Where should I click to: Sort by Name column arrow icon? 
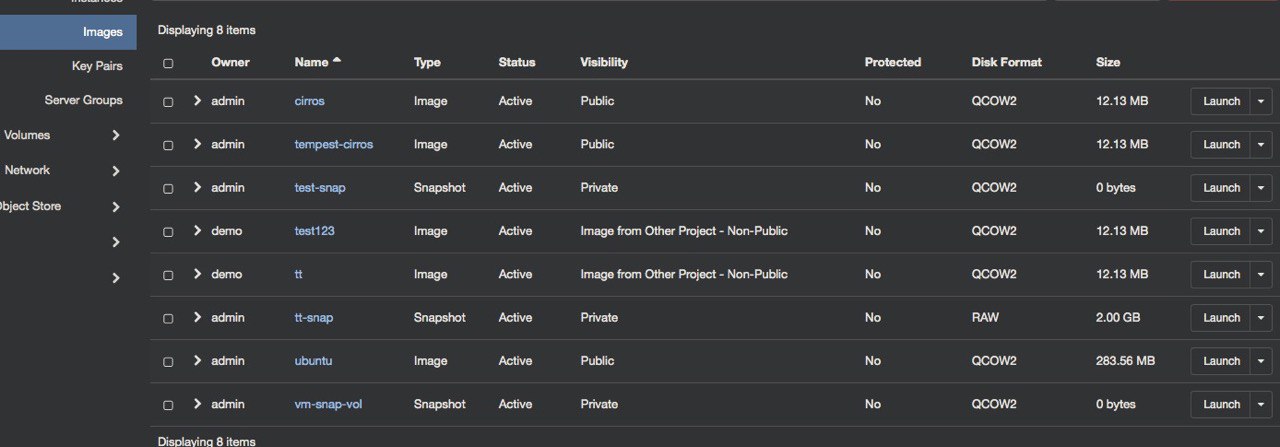point(337,61)
